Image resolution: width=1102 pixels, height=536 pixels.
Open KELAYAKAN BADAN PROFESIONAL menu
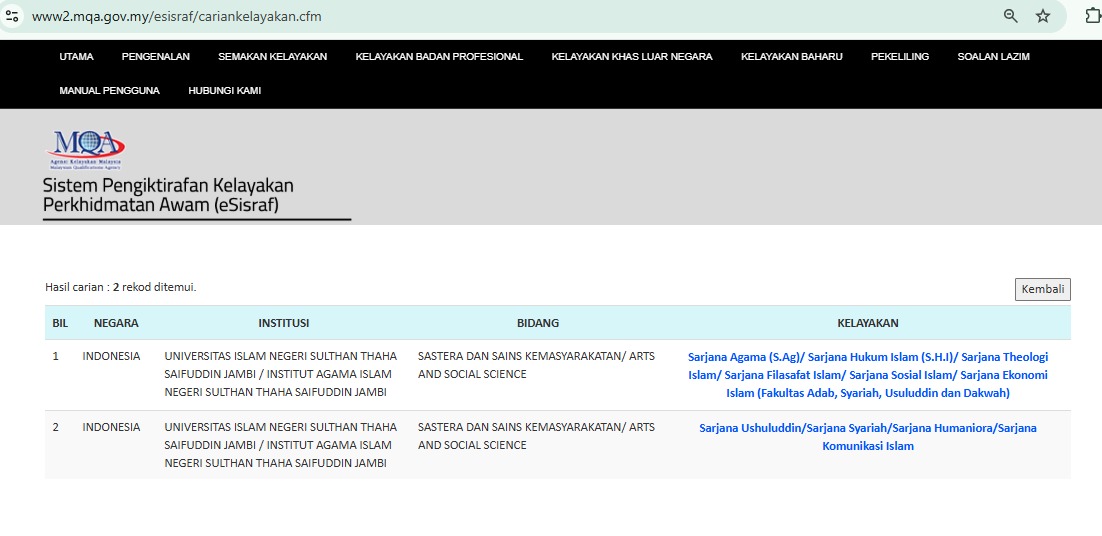(439, 57)
